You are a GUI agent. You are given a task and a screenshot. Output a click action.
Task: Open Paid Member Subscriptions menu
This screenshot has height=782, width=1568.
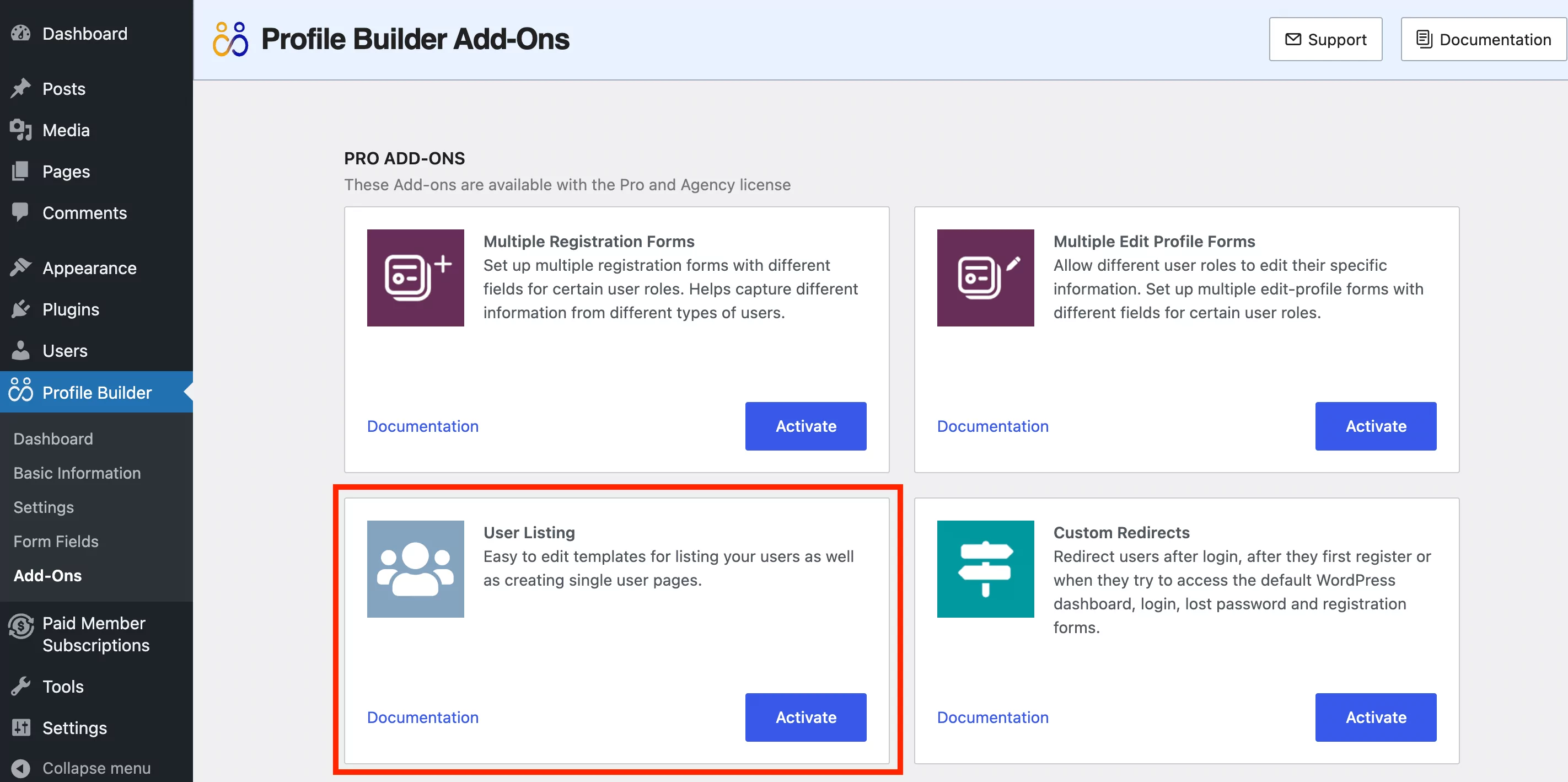(x=96, y=634)
